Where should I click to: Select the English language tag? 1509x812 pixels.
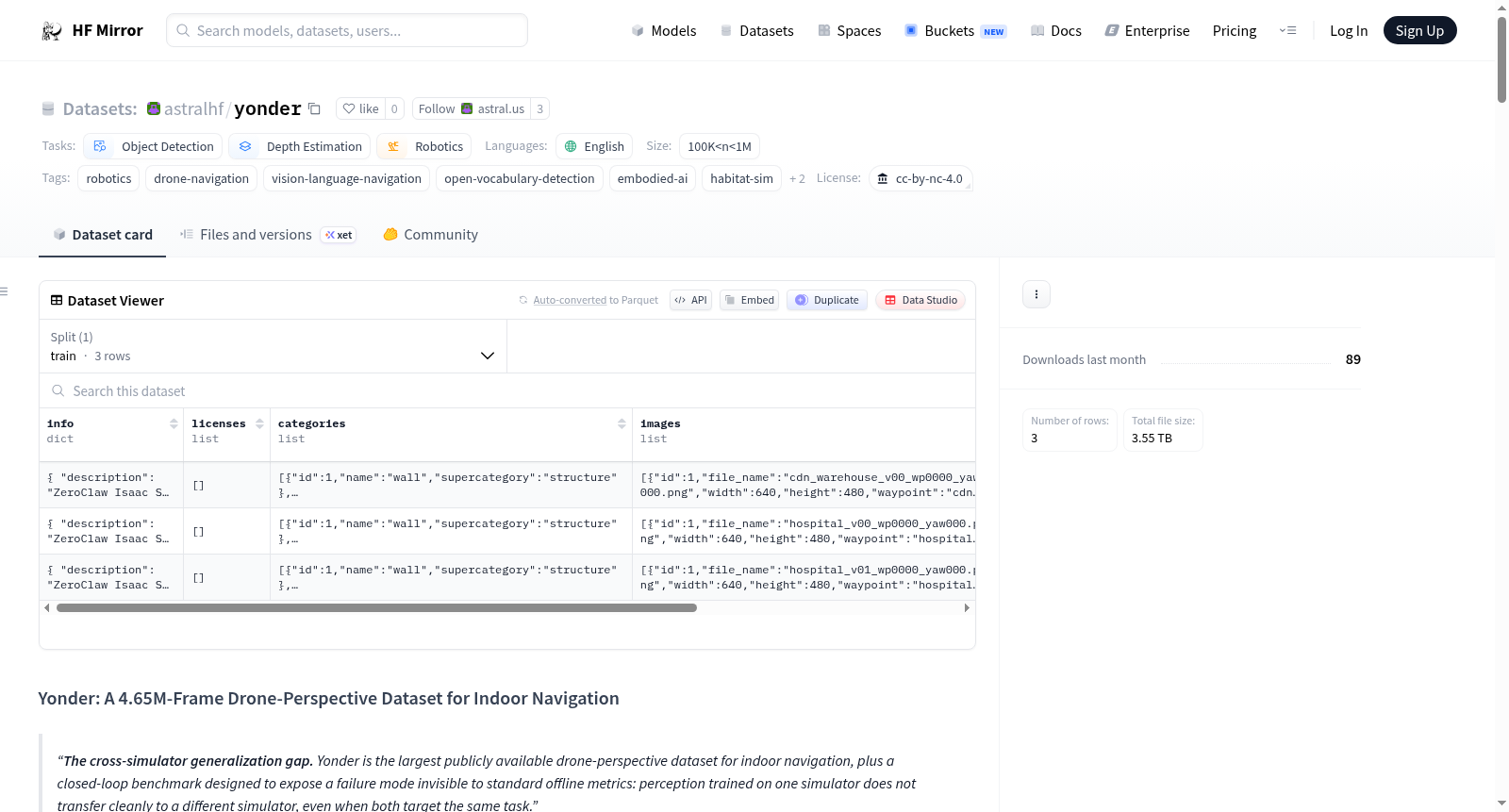click(594, 146)
